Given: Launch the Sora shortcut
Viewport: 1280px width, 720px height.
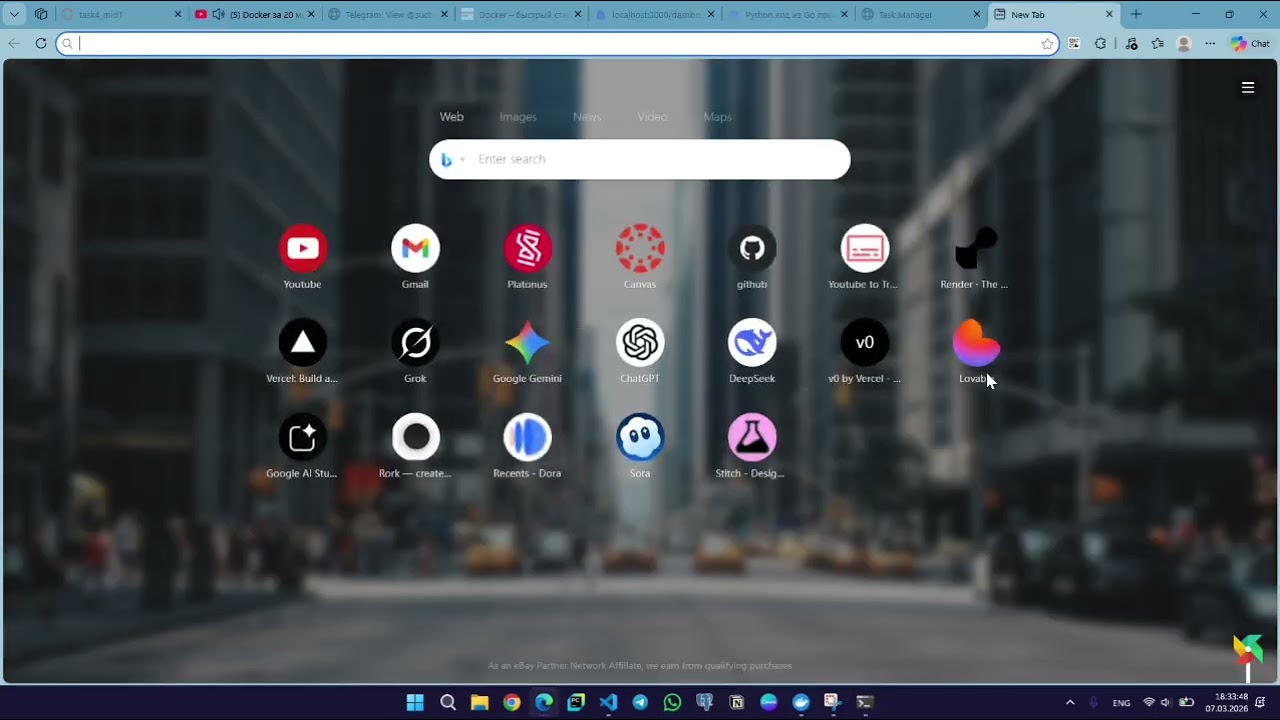Looking at the screenshot, I should coord(640,438).
